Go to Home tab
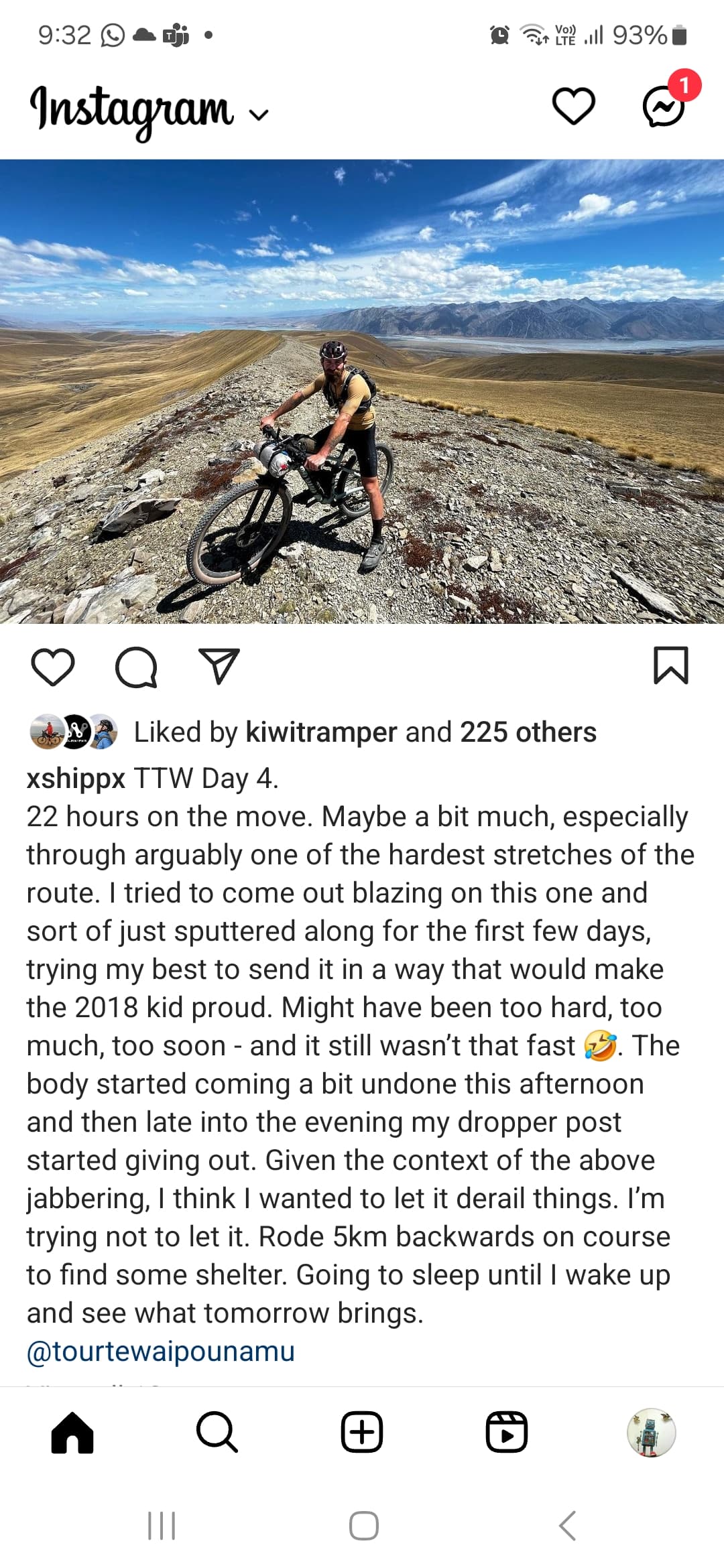This screenshot has height=1568, width=724. click(x=72, y=1433)
